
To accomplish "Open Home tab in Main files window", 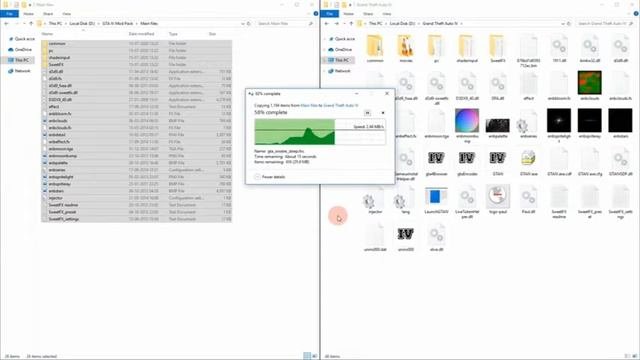I will click(x=29, y=14).
